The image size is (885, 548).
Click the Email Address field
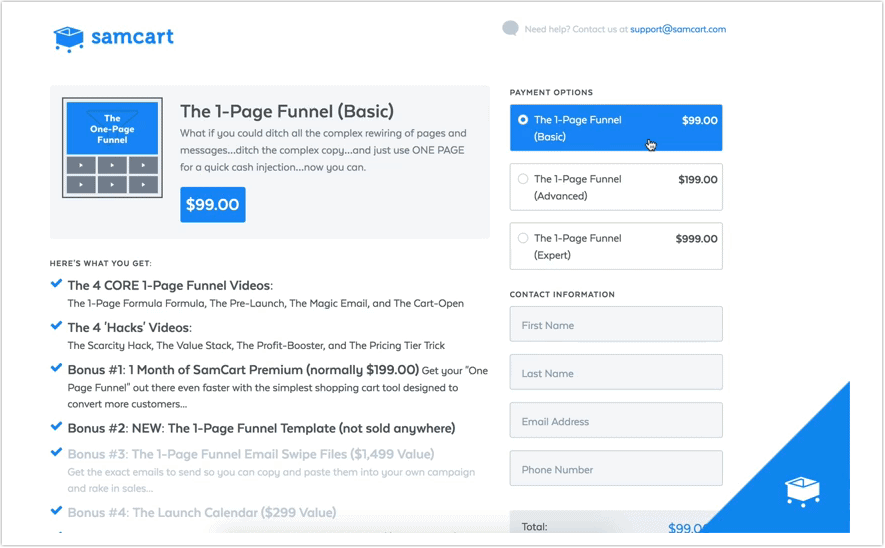point(616,420)
